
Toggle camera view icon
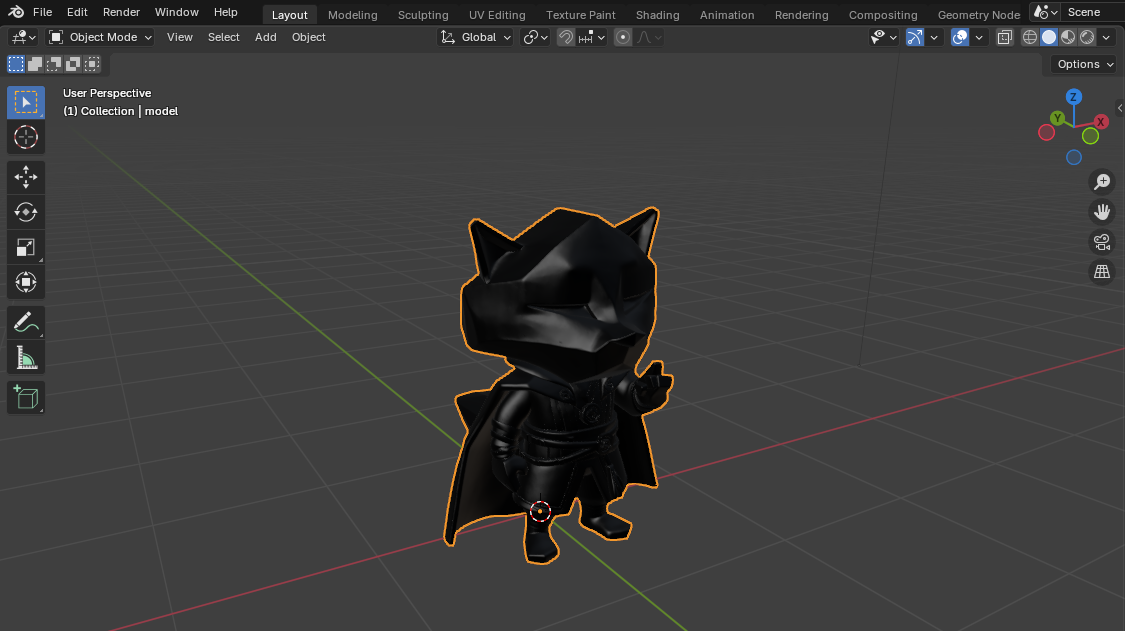click(x=1102, y=242)
